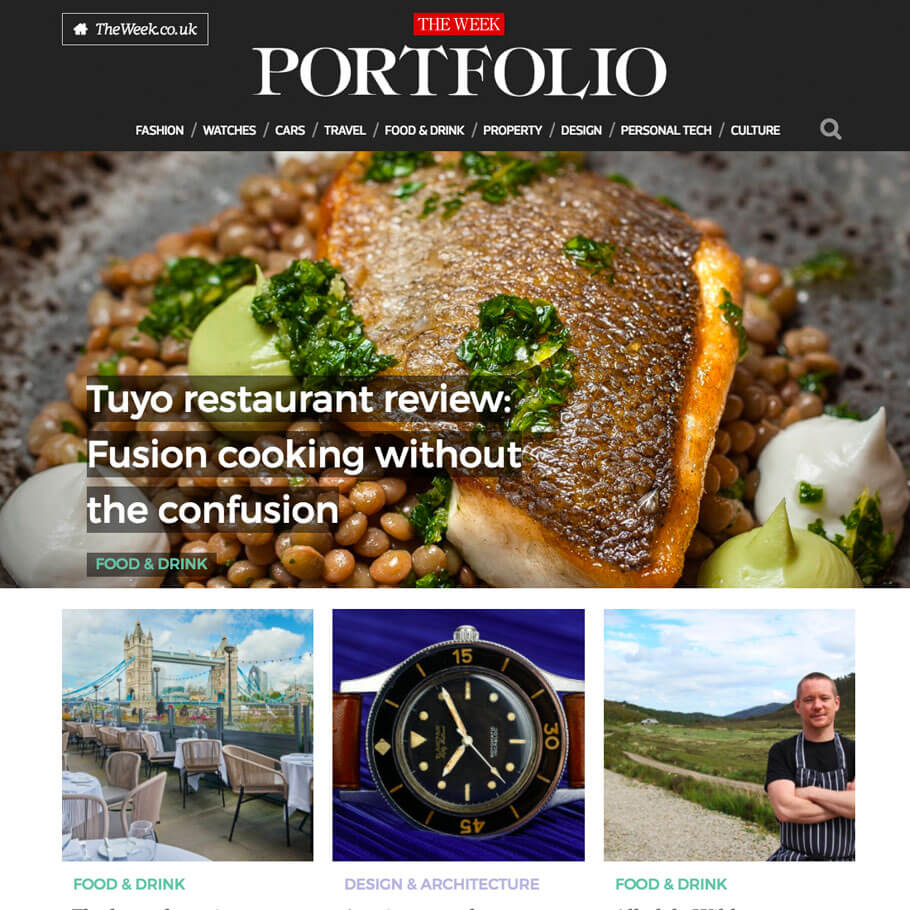Image resolution: width=910 pixels, height=910 pixels.
Task: Select Travel in the navigation bar
Action: click(x=345, y=130)
